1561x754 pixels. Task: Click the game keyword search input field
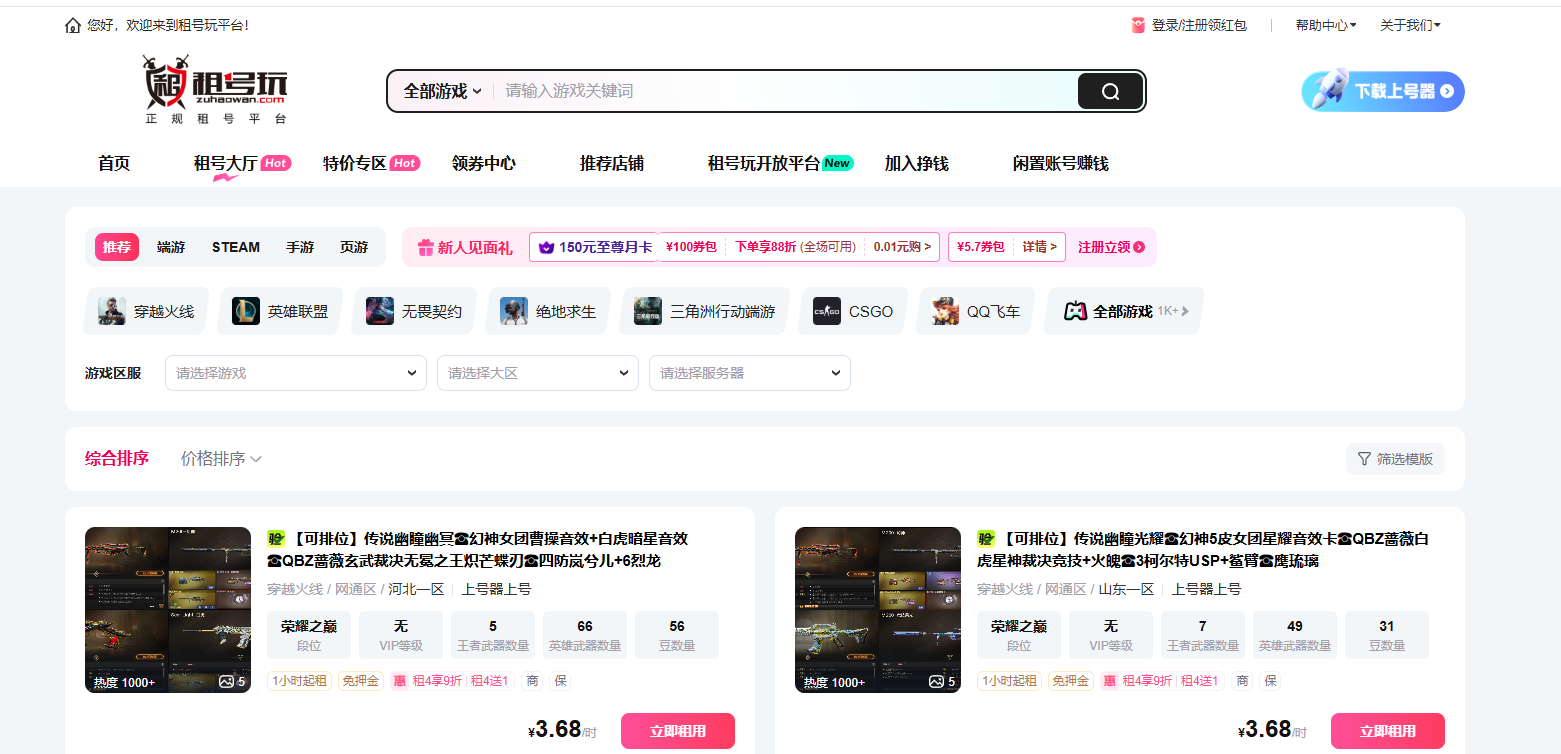click(700, 90)
